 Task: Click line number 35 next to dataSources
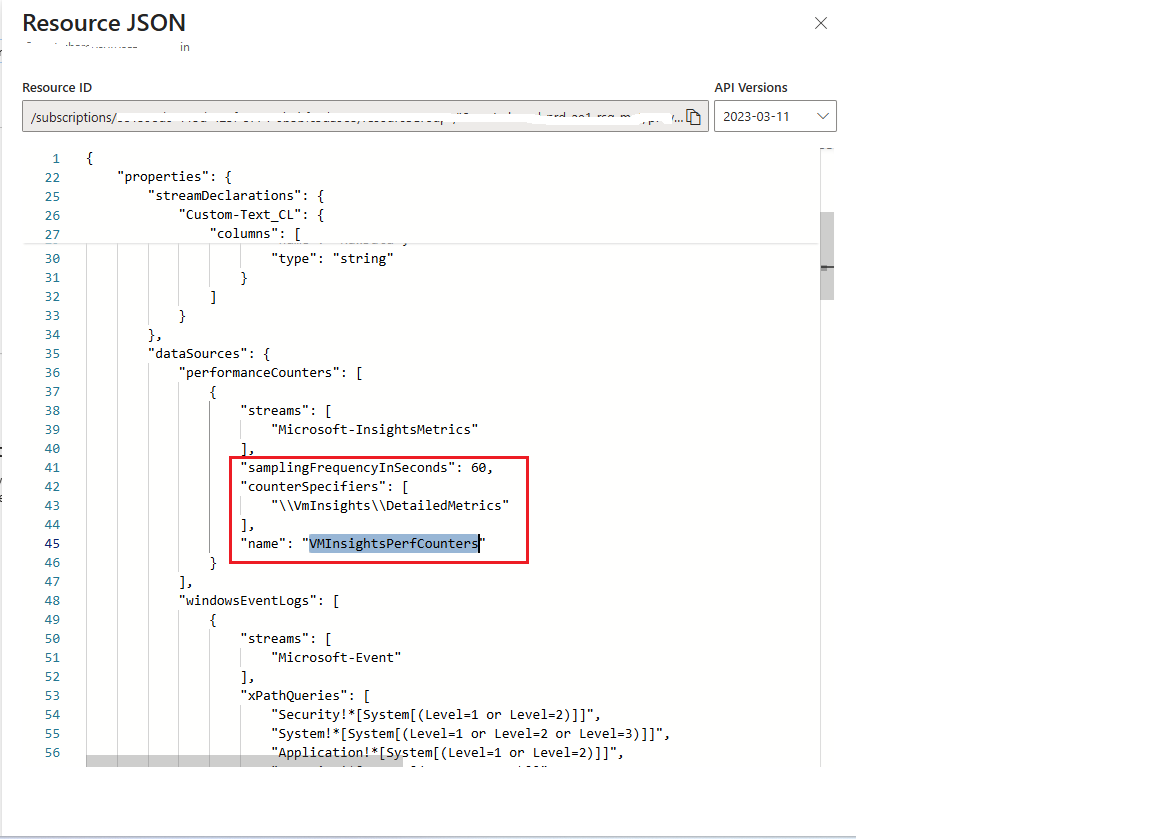(x=52, y=353)
